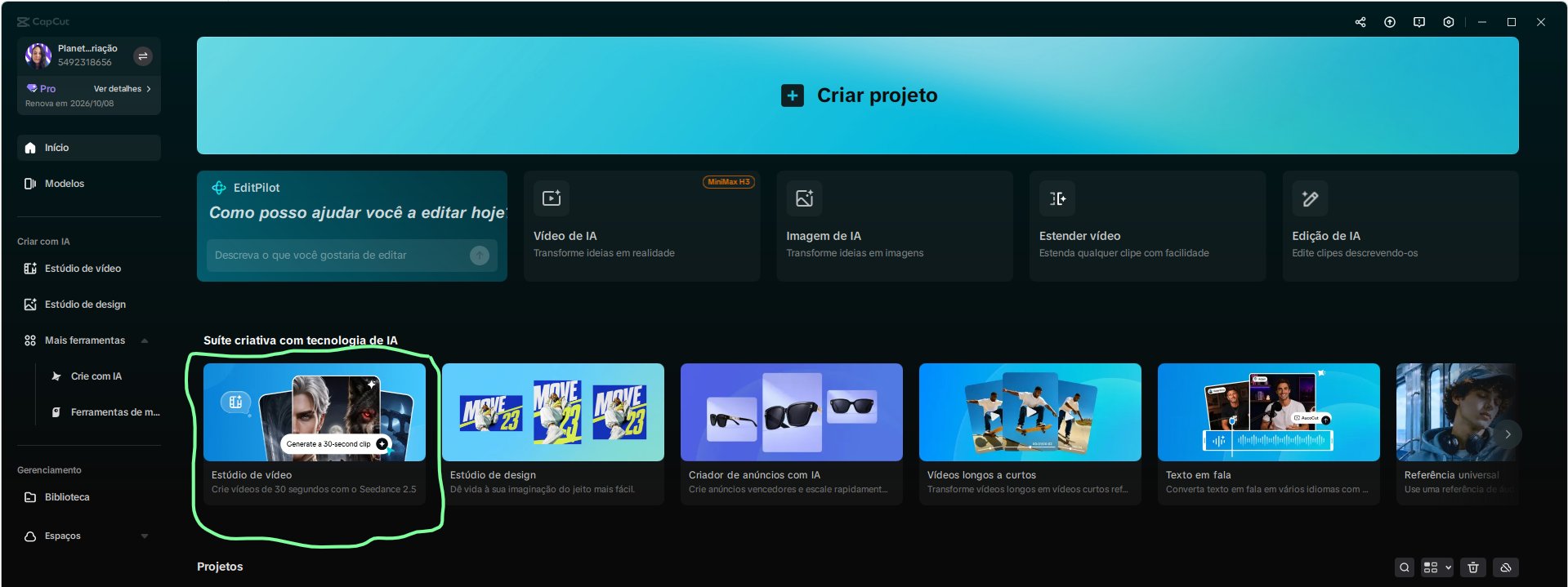Go to Início in the sidebar
1568x587 pixels.
pos(89,148)
